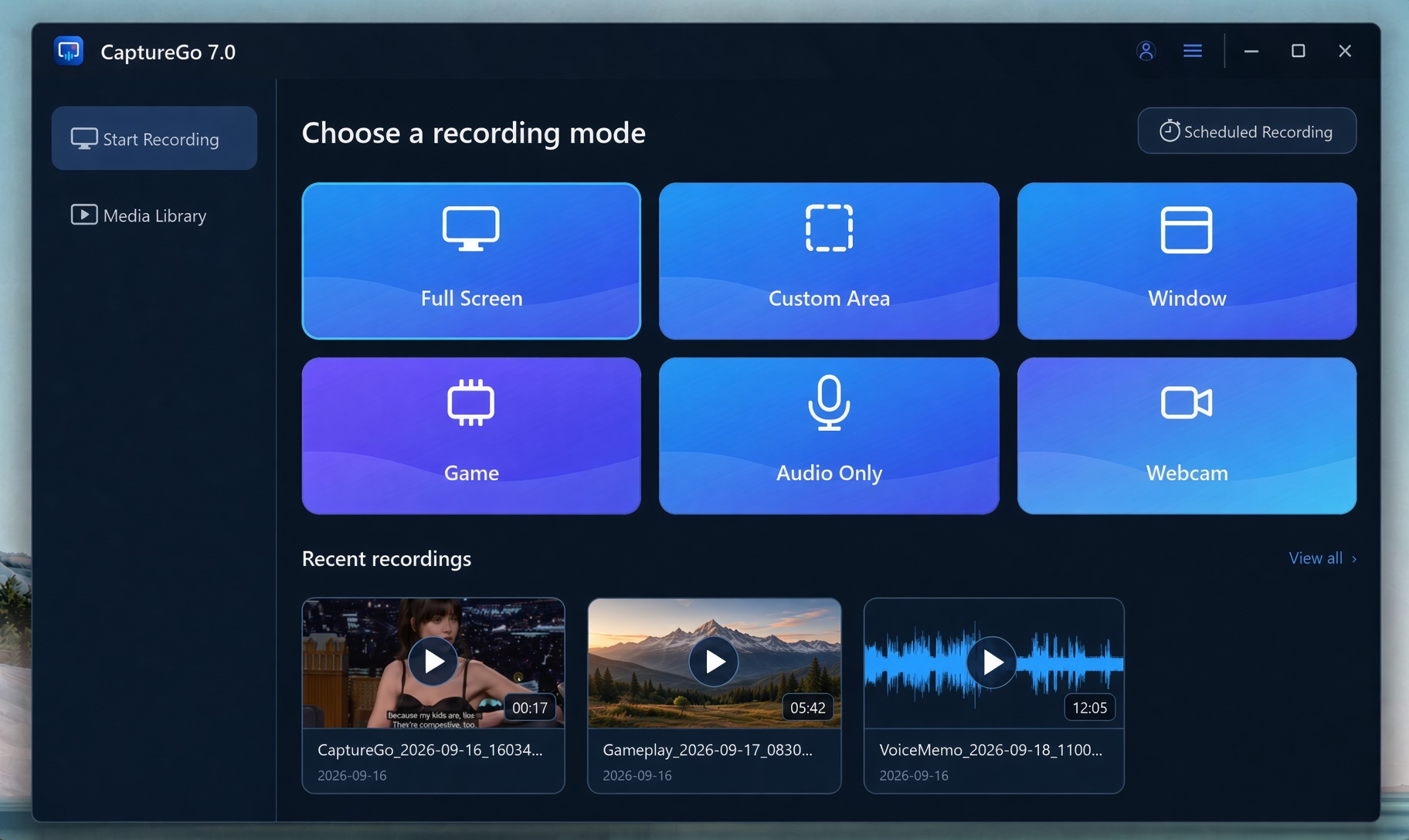Play the VoiceMemo_2026-09-18 recording
The height and width of the screenshot is (840, 1409).
pyautogui.click(x=992, y=662)
